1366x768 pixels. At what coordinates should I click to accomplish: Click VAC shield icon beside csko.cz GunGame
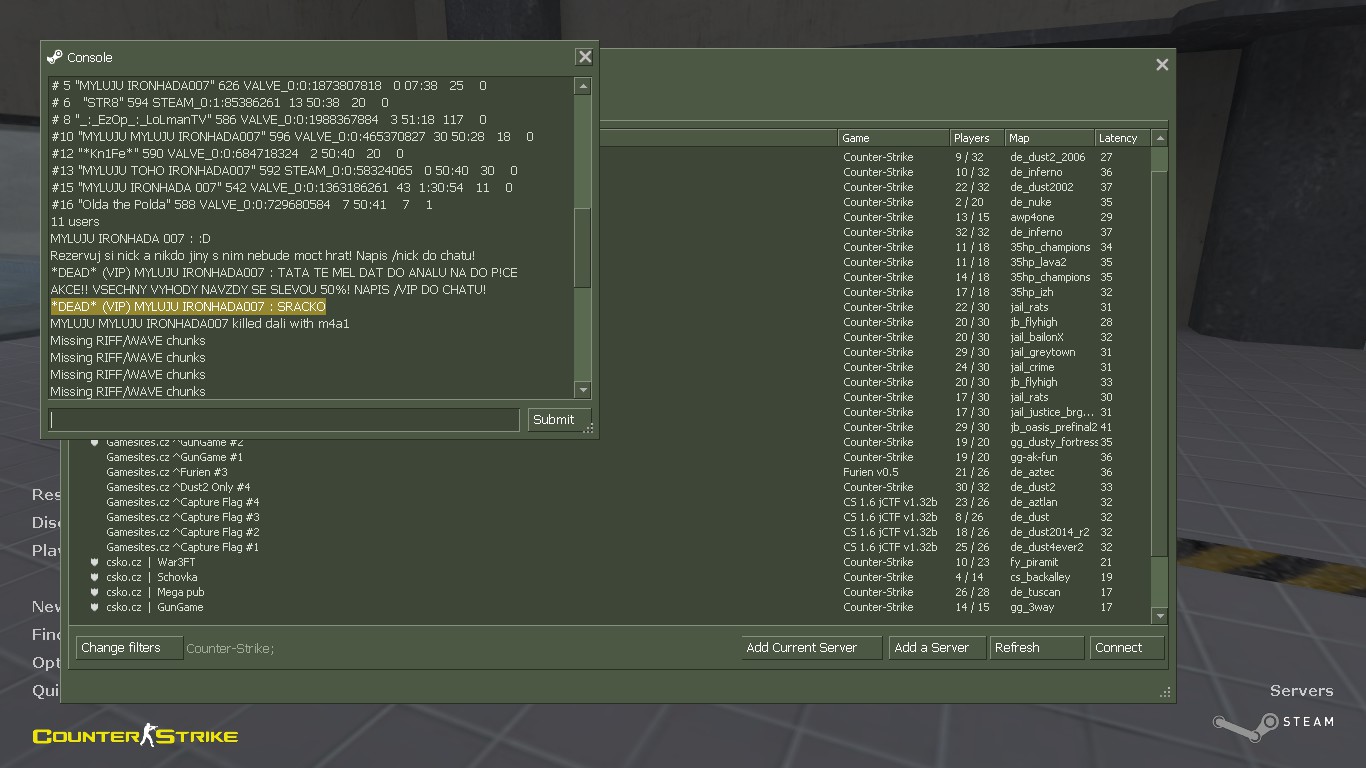[x=95, y=607]
